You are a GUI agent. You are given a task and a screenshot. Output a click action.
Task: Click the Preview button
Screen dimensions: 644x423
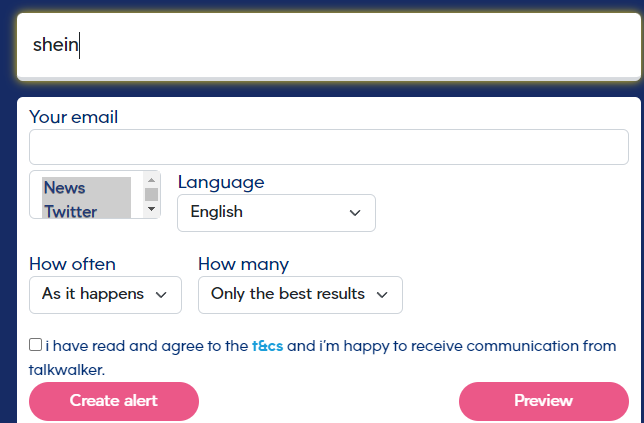544,401
